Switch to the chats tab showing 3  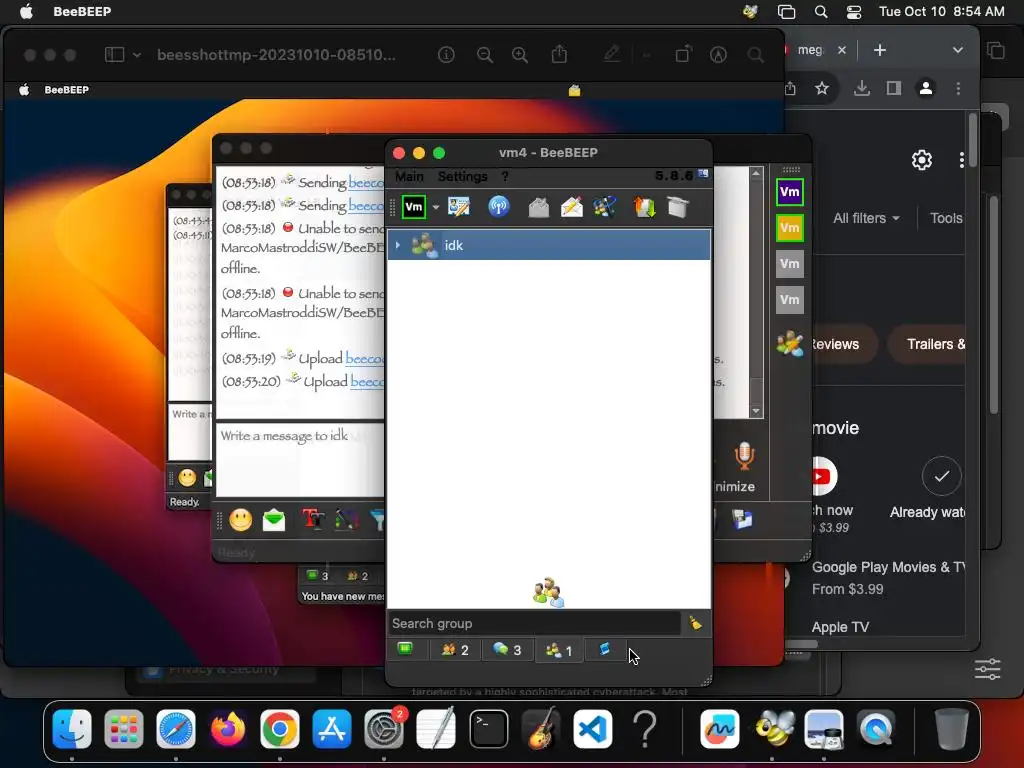507,650
